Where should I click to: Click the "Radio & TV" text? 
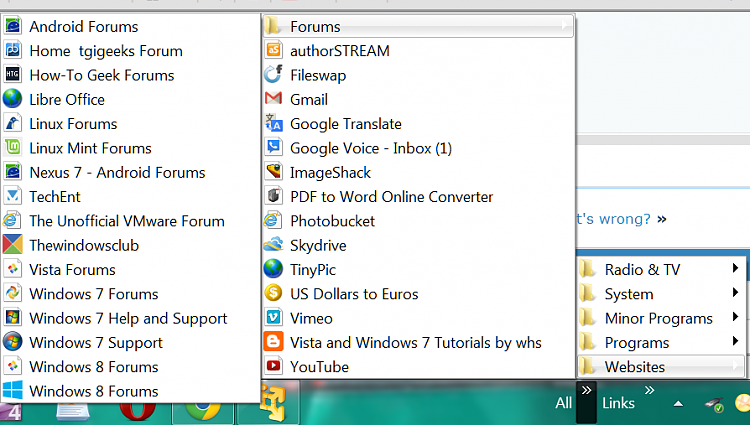pyautogui.click(x=642, y=270)
